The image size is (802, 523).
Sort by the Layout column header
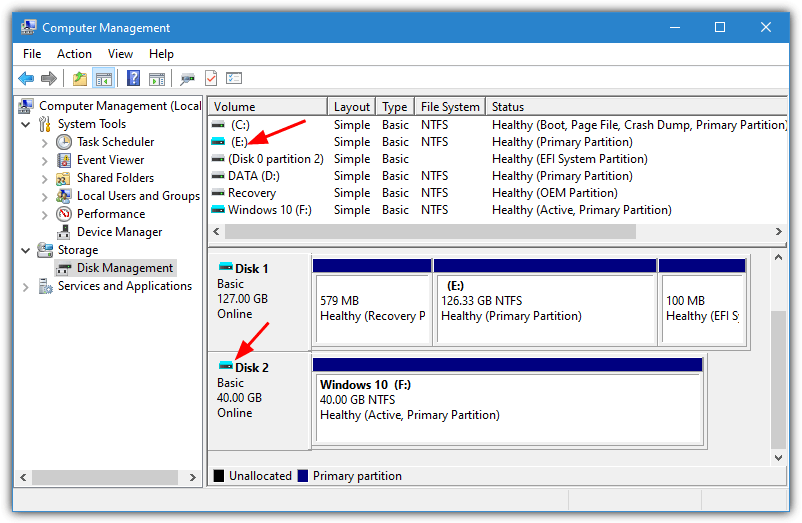tap(352, 106)
